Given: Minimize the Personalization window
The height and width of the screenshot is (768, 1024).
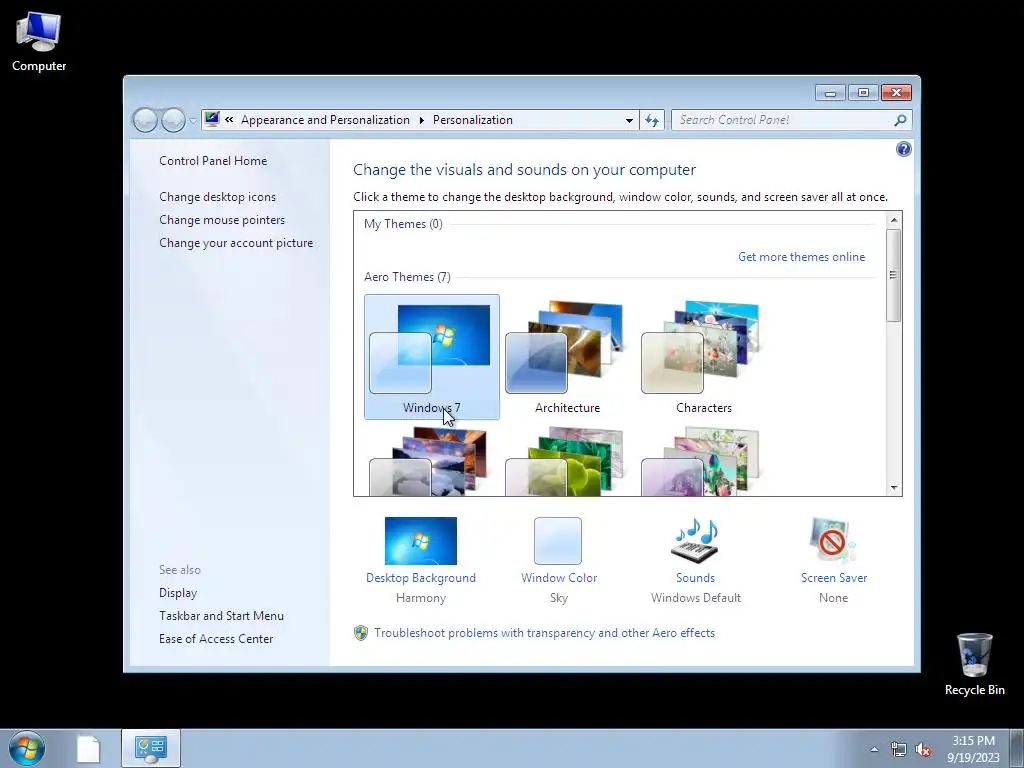Looking at the screenshot, I should pyautogui.click(x=830, y=93).
